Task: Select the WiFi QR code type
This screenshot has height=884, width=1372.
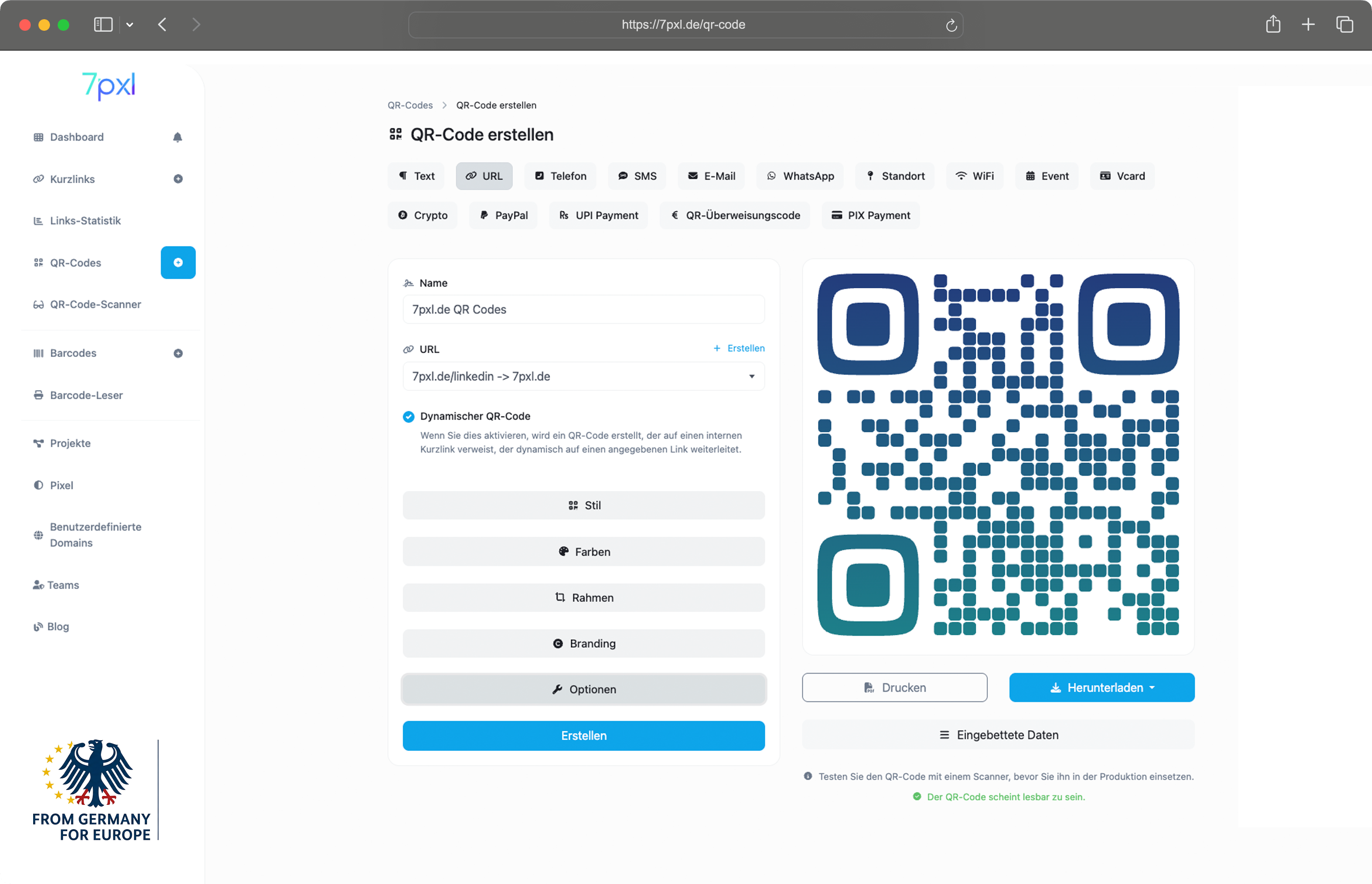Action: click(975, 176)
